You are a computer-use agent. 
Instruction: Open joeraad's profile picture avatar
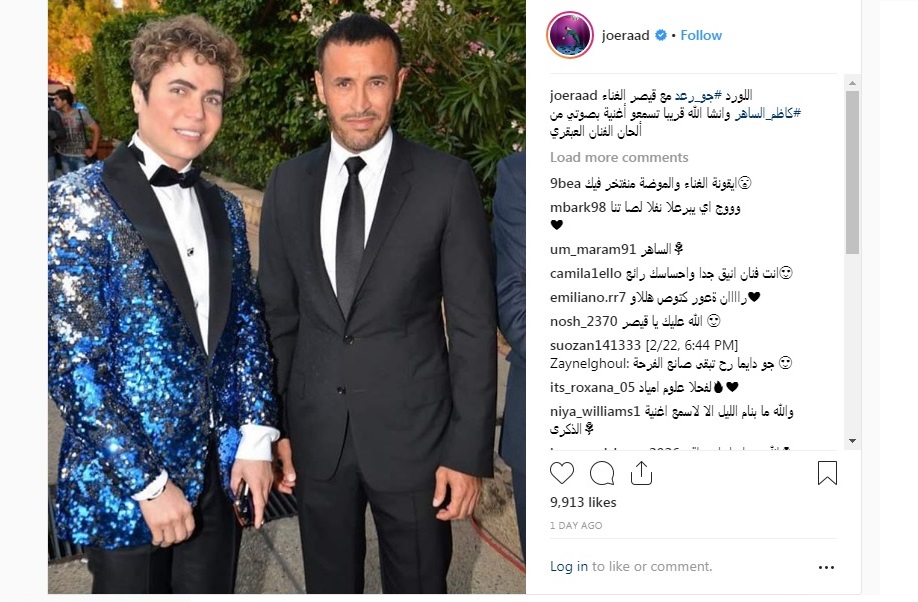[570, 35]
